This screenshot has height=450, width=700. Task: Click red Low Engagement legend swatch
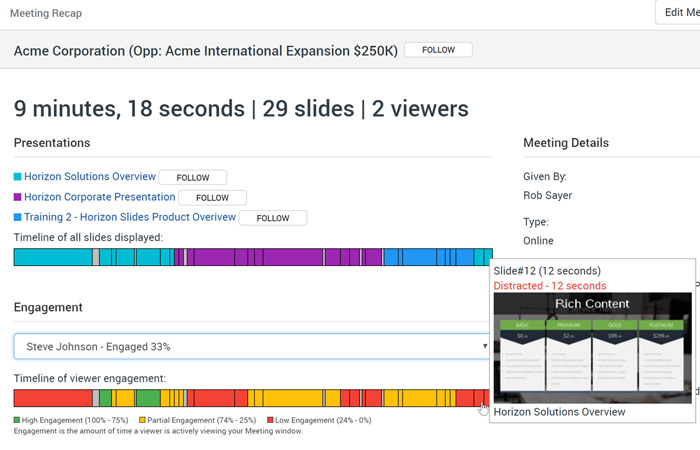coord(270,420)
